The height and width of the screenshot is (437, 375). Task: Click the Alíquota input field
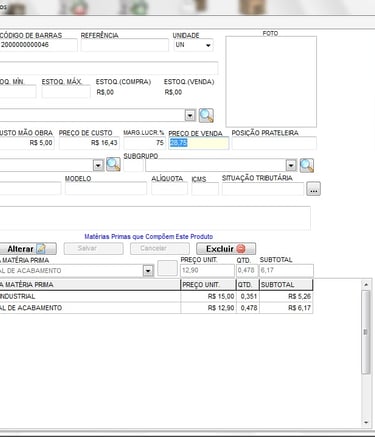(x=169, y=189)
